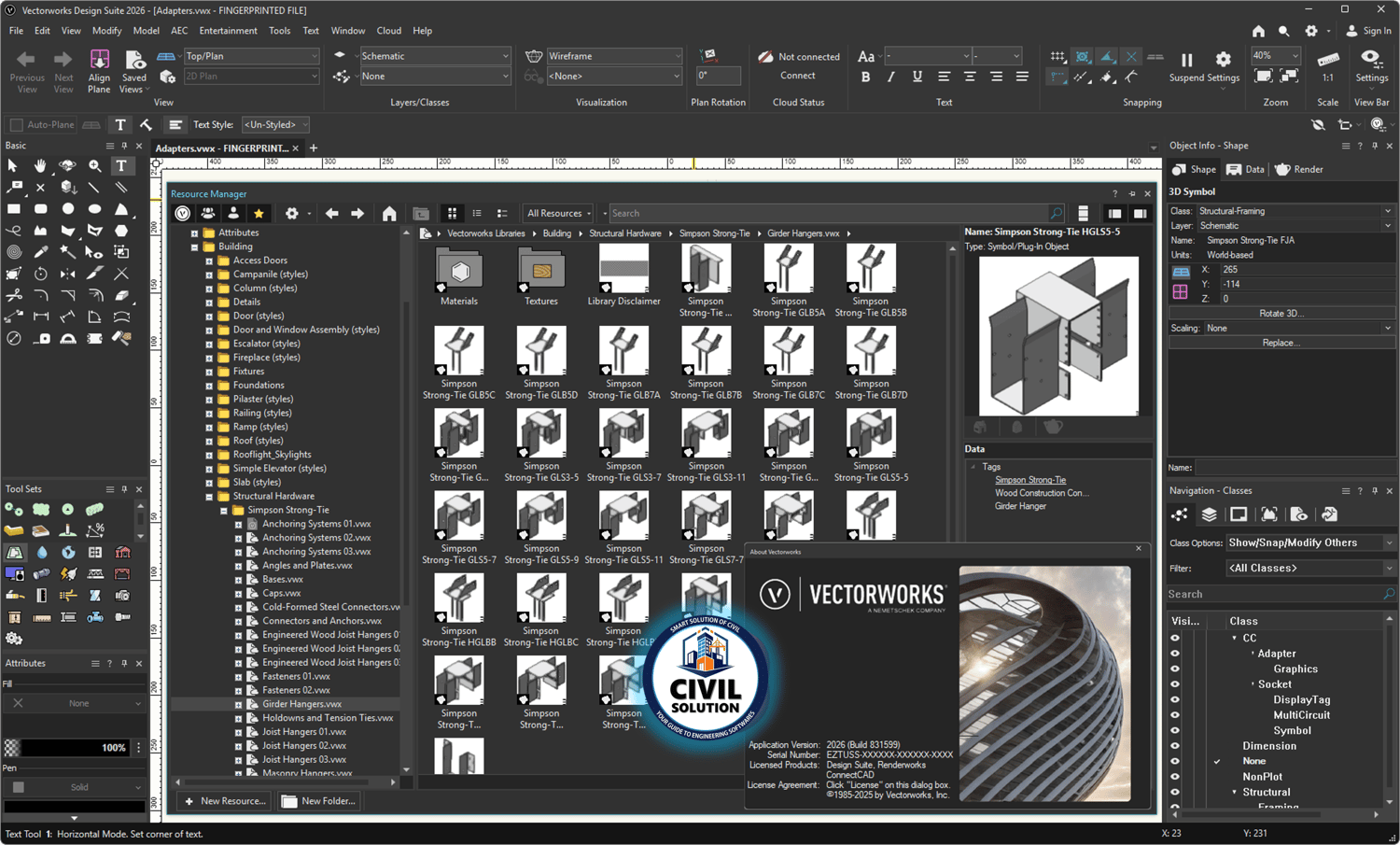Screen dimensions: 1400x845
Task: Select the Selection arrow tool in Basic palette
Action: 13,165
